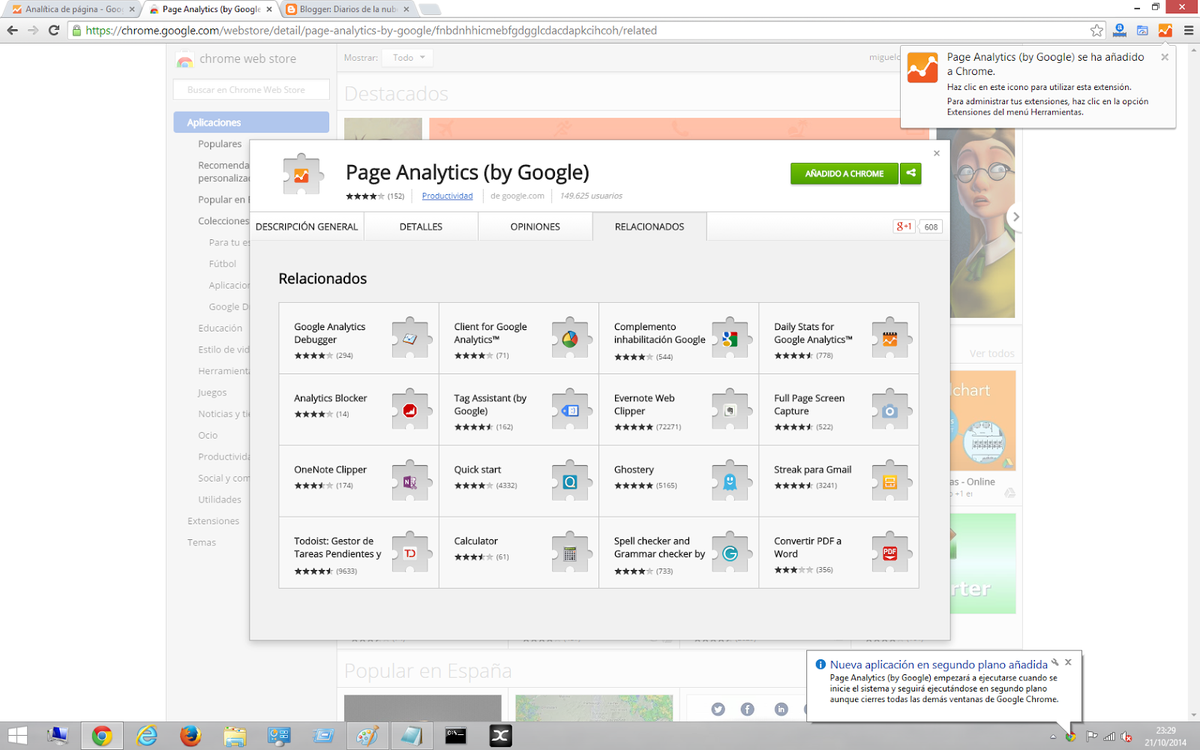Image resolution: width=1200 pixels, height=750 pixels.
Task: Click the carousel next arrow on the right
Action: (1016, 217)
